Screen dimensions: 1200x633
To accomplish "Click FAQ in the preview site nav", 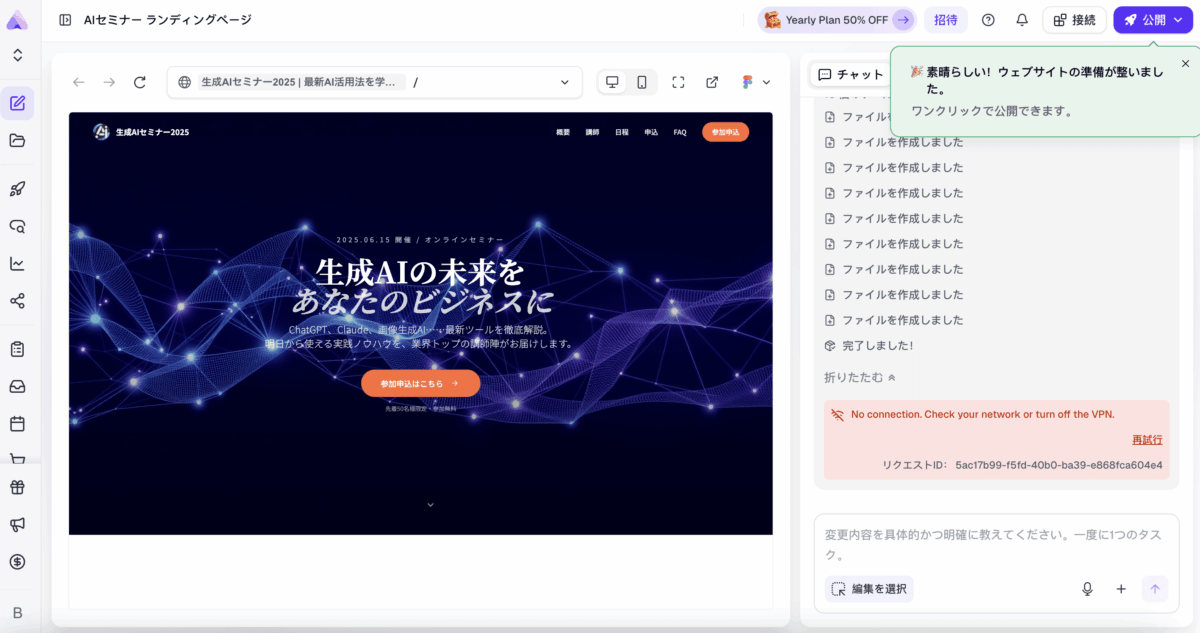I will click(680, 132).
